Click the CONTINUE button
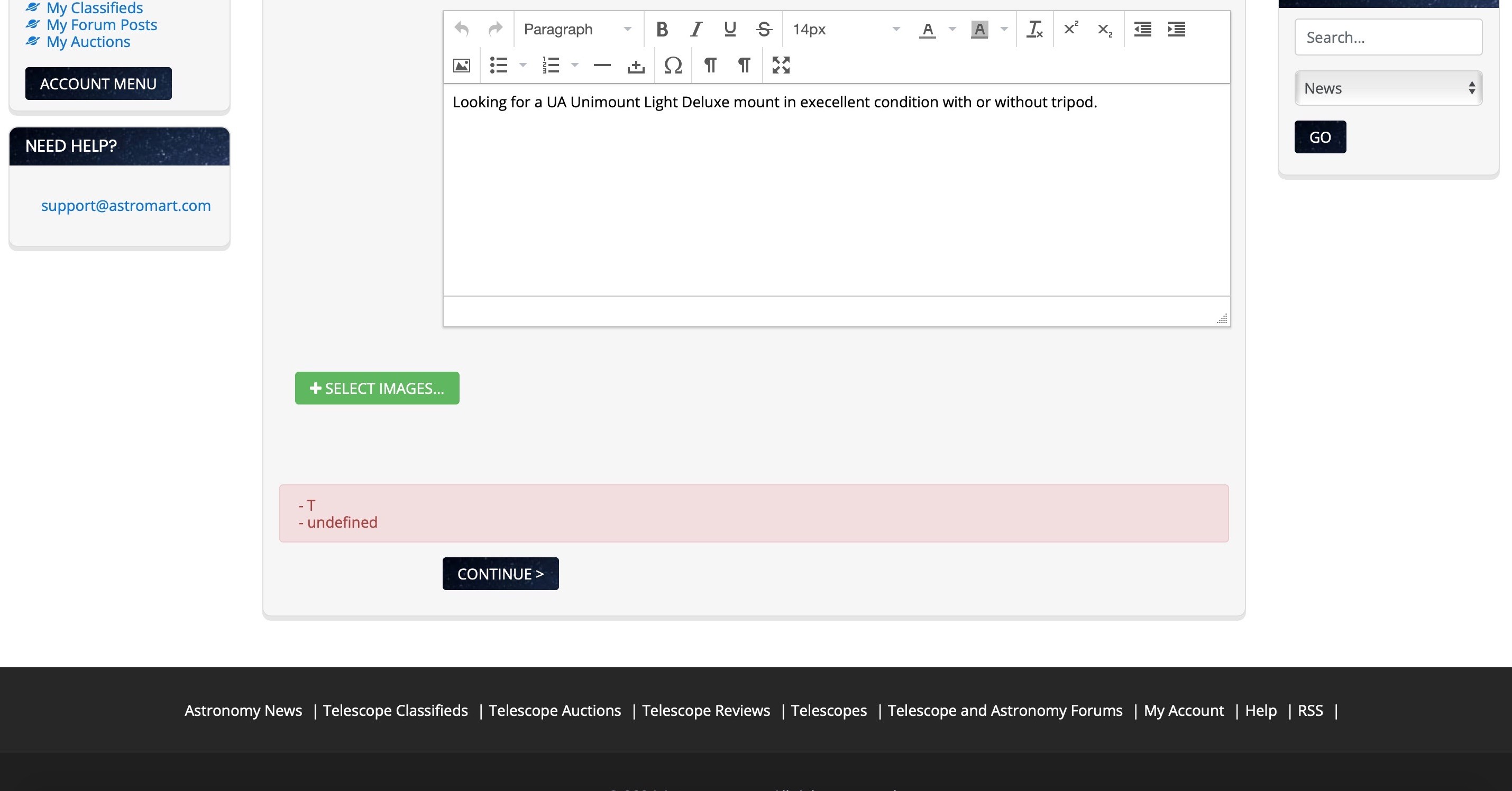 [x=501, y=574]
